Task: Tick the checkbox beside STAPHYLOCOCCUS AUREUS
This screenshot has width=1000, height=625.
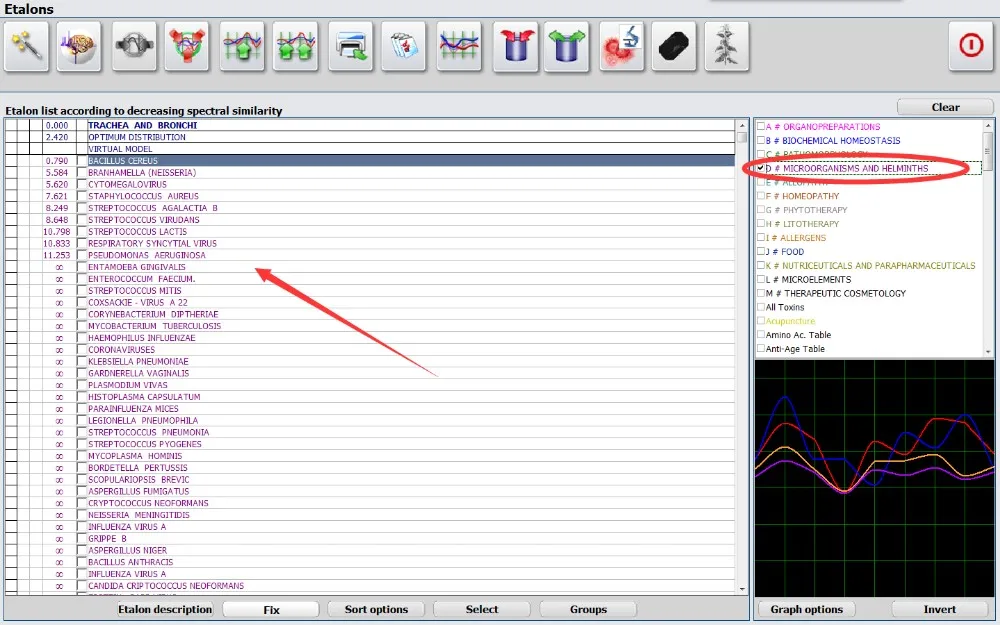Action: [82, 196]
